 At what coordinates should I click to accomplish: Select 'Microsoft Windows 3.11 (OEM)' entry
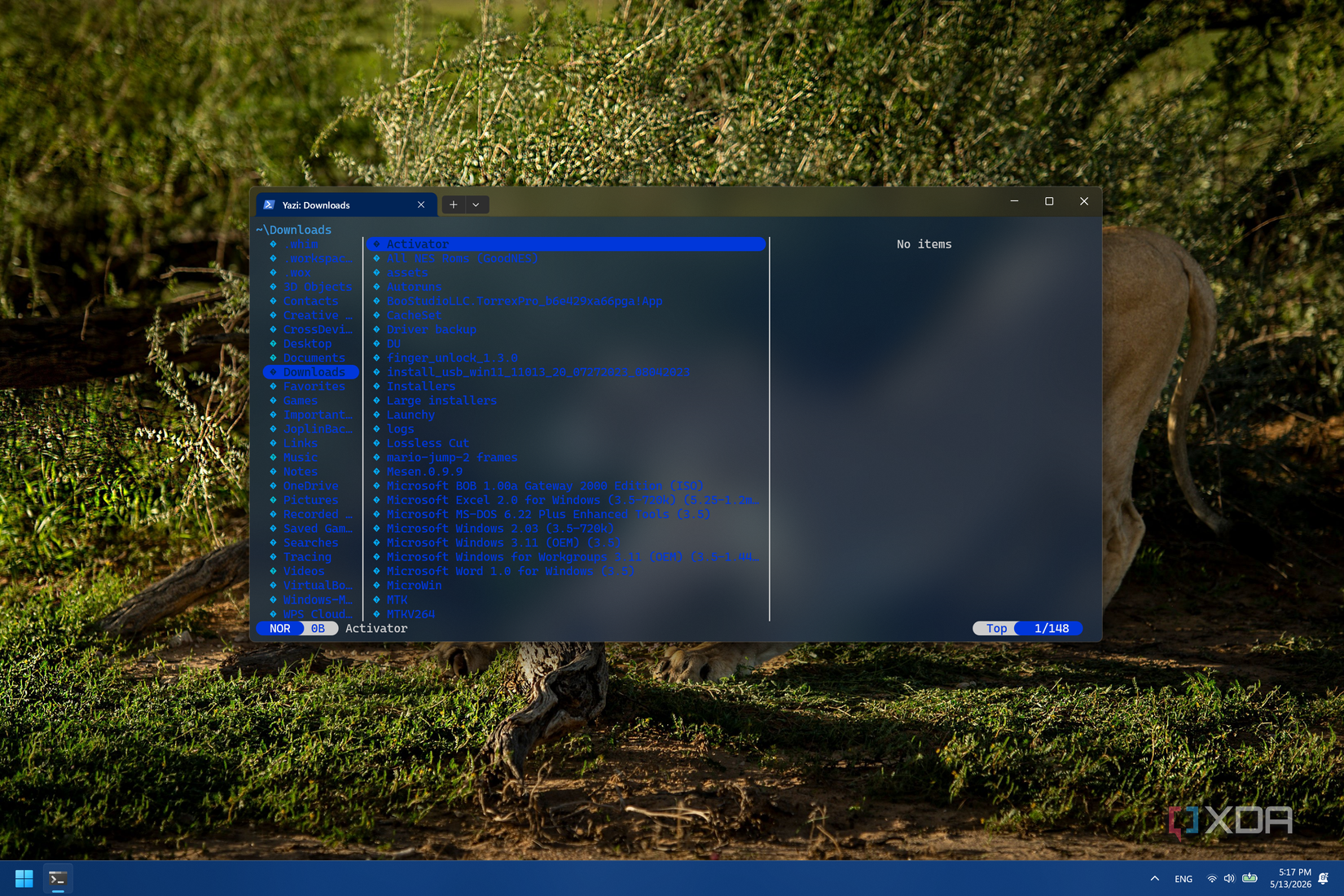tap(503, 542)
